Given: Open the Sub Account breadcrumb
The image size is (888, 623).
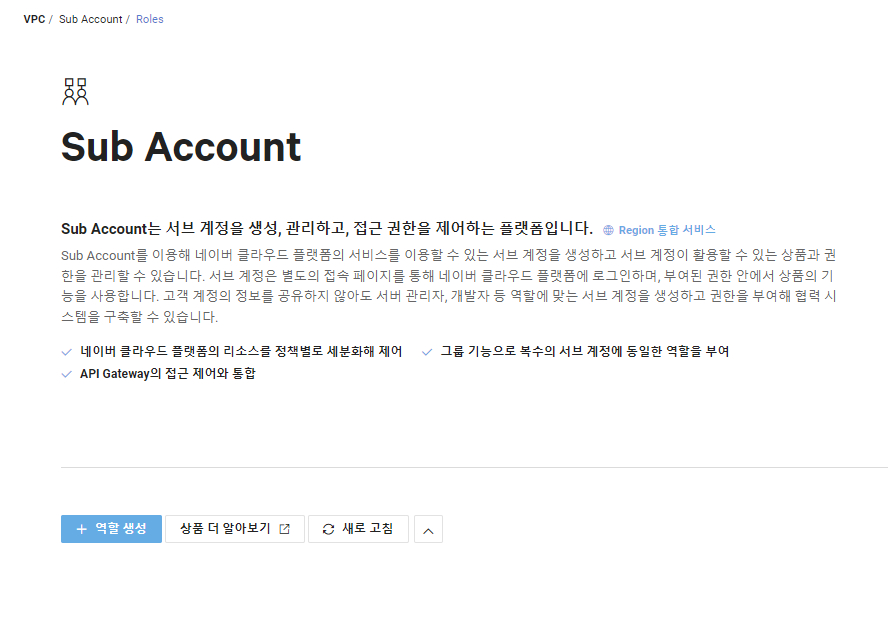Looking at the screenshot, I should click(x=91, y=19).
